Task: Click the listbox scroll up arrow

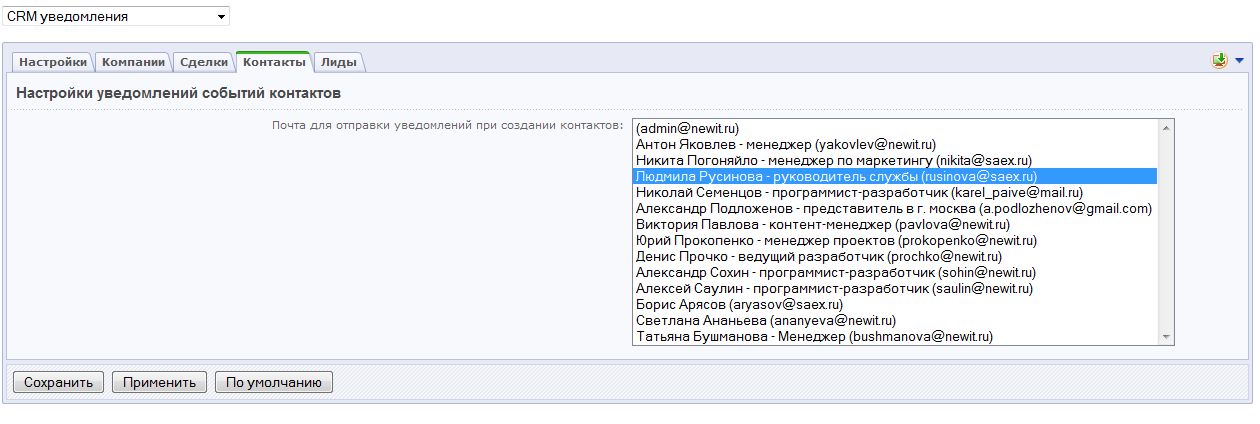Action: click(1165, 127)
